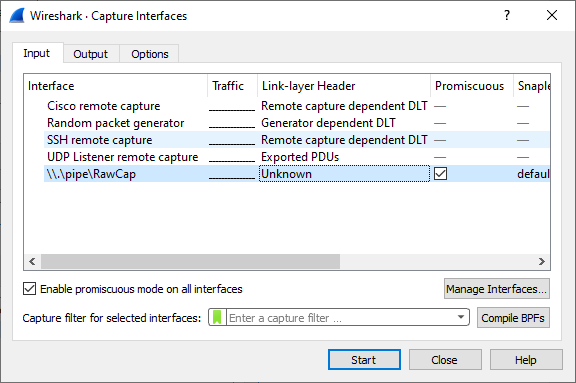This screenshot has width=576, height=383.
Task: Click the green bookmark capture filter icon
Action: coord(217,317)
